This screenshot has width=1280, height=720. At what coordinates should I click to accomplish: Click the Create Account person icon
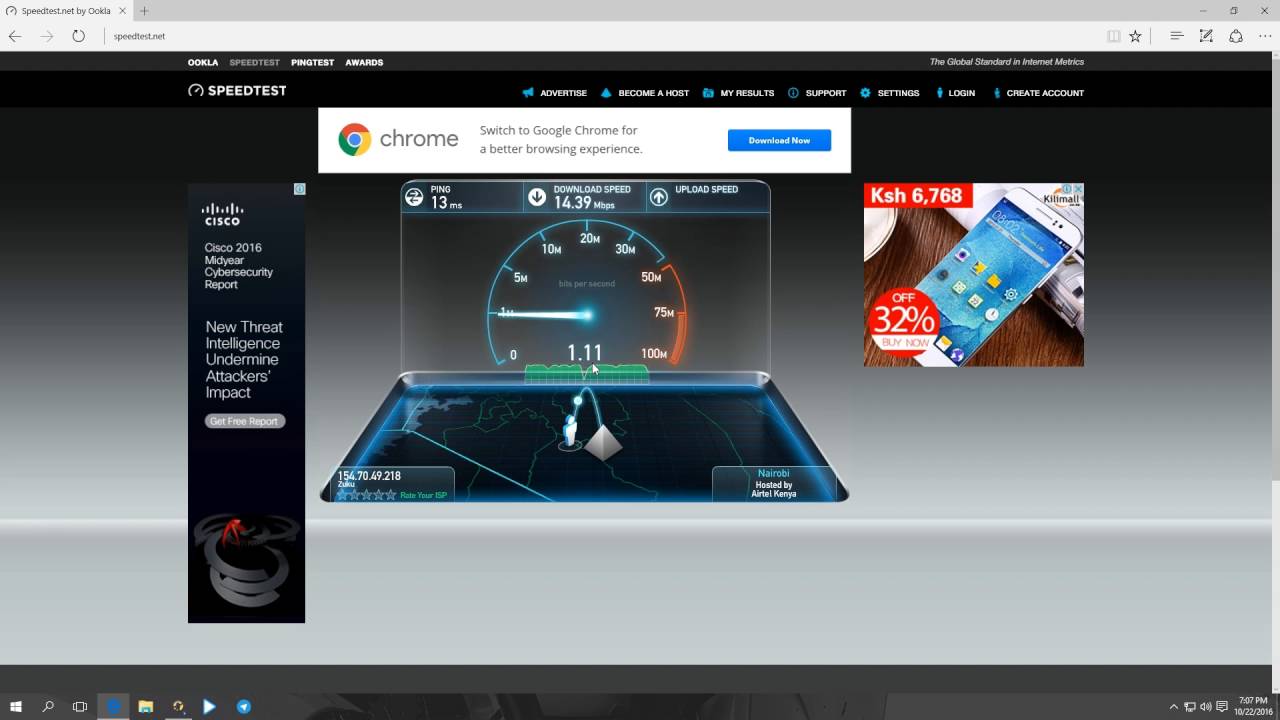click(997, 93)
